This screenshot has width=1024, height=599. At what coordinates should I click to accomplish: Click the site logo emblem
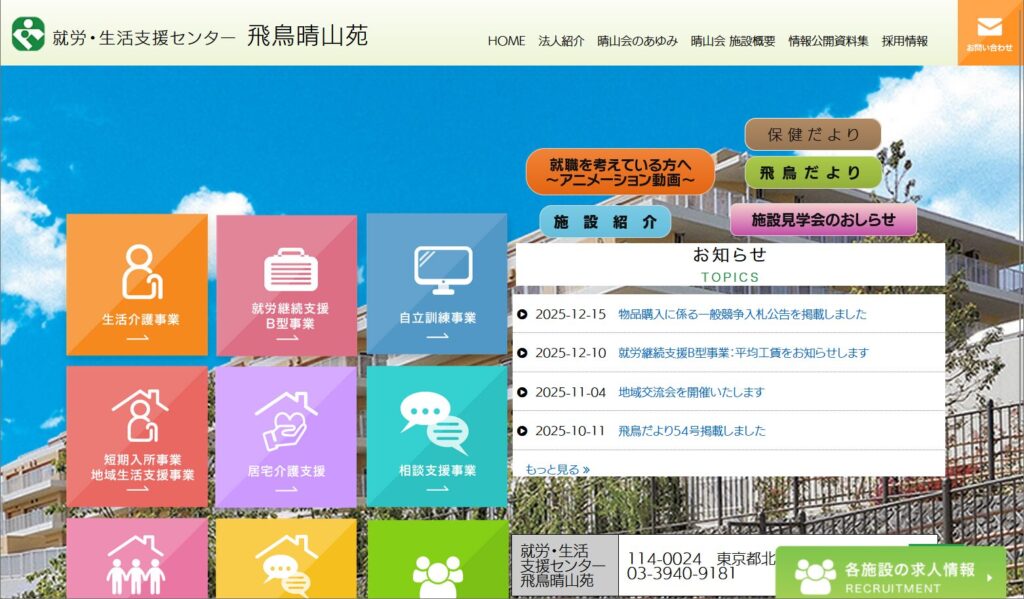28,34
